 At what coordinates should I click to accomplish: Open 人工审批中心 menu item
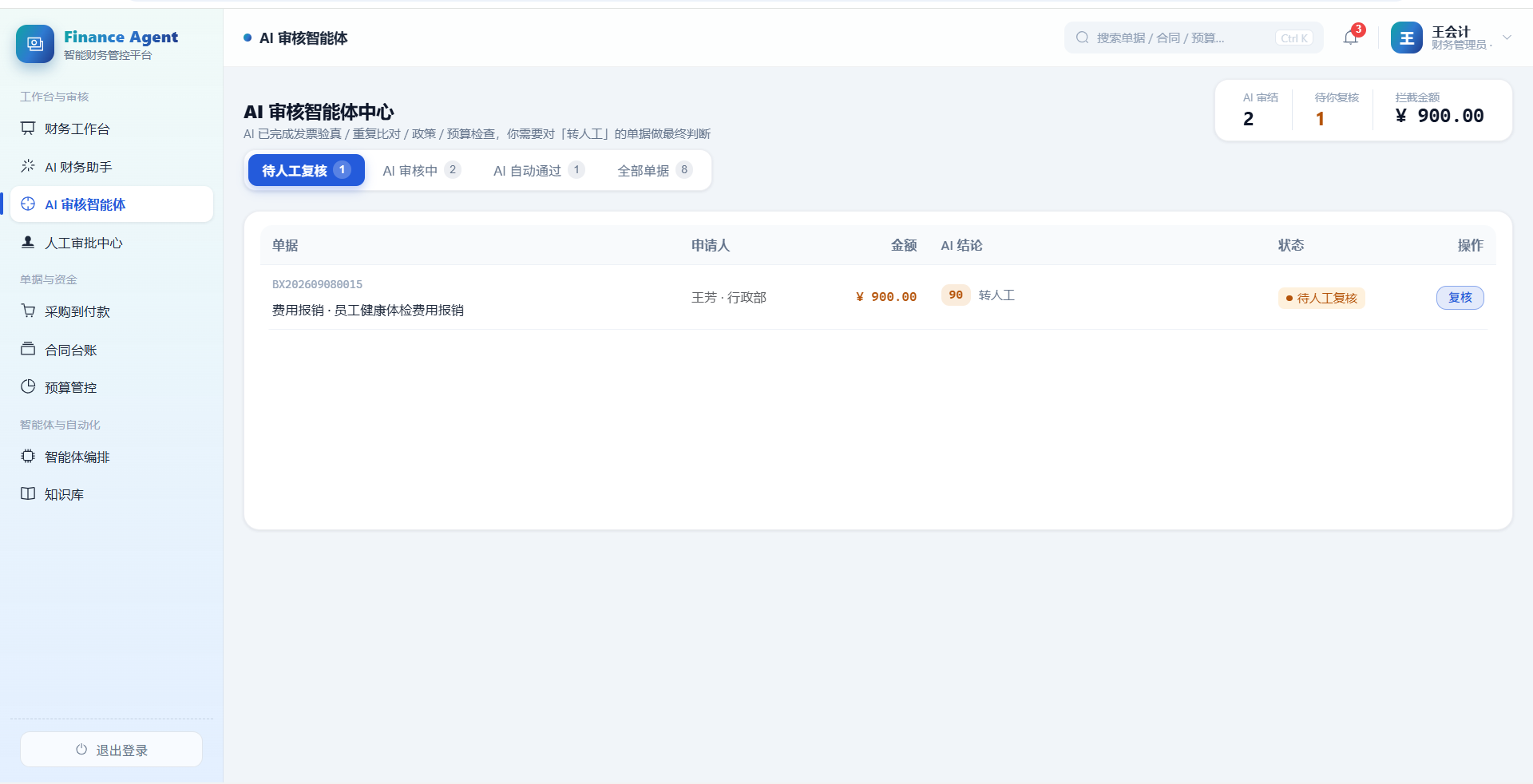click(x=112, y=243)
